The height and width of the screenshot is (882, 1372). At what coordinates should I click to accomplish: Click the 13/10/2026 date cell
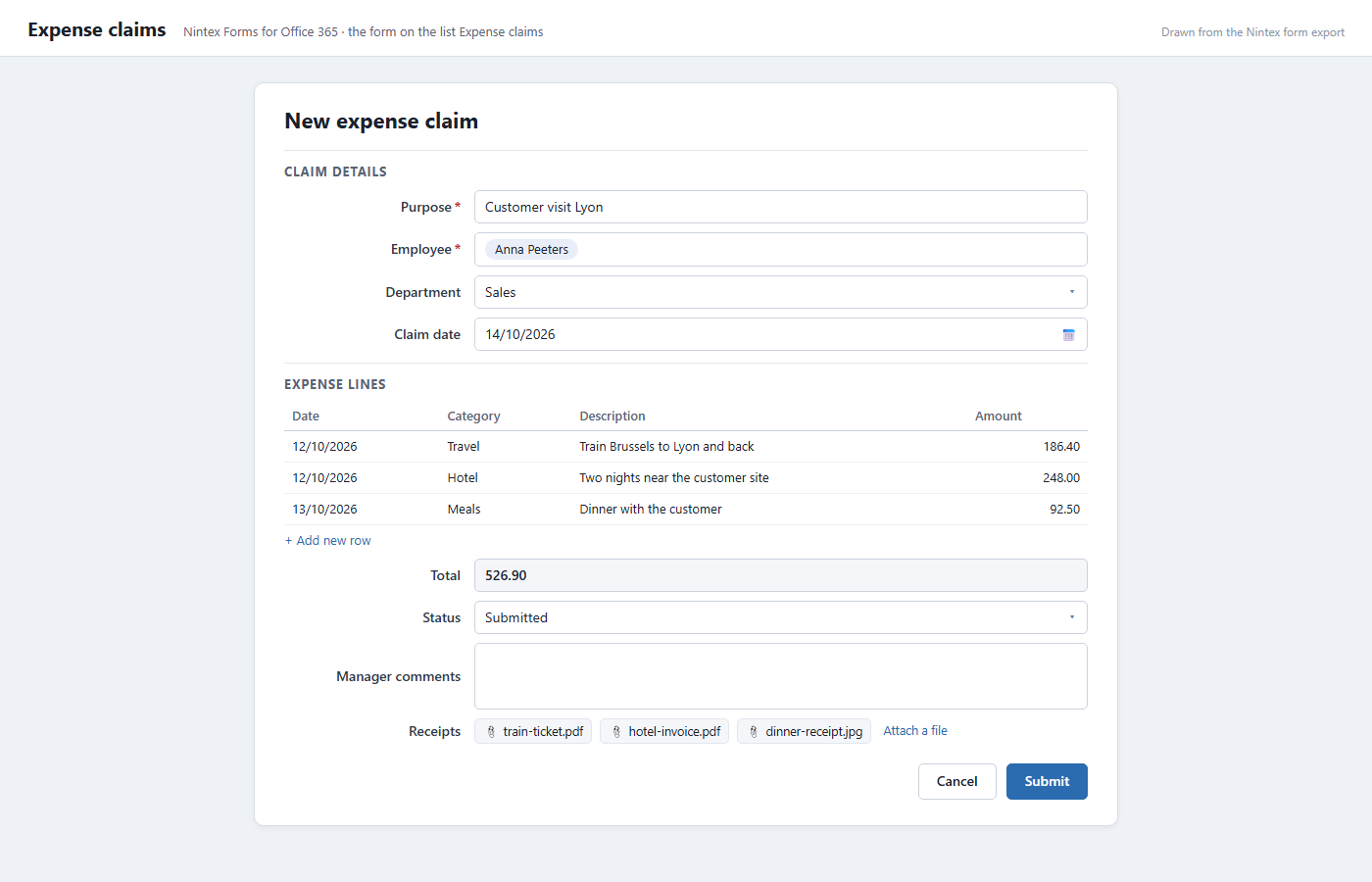pos(324,510)
